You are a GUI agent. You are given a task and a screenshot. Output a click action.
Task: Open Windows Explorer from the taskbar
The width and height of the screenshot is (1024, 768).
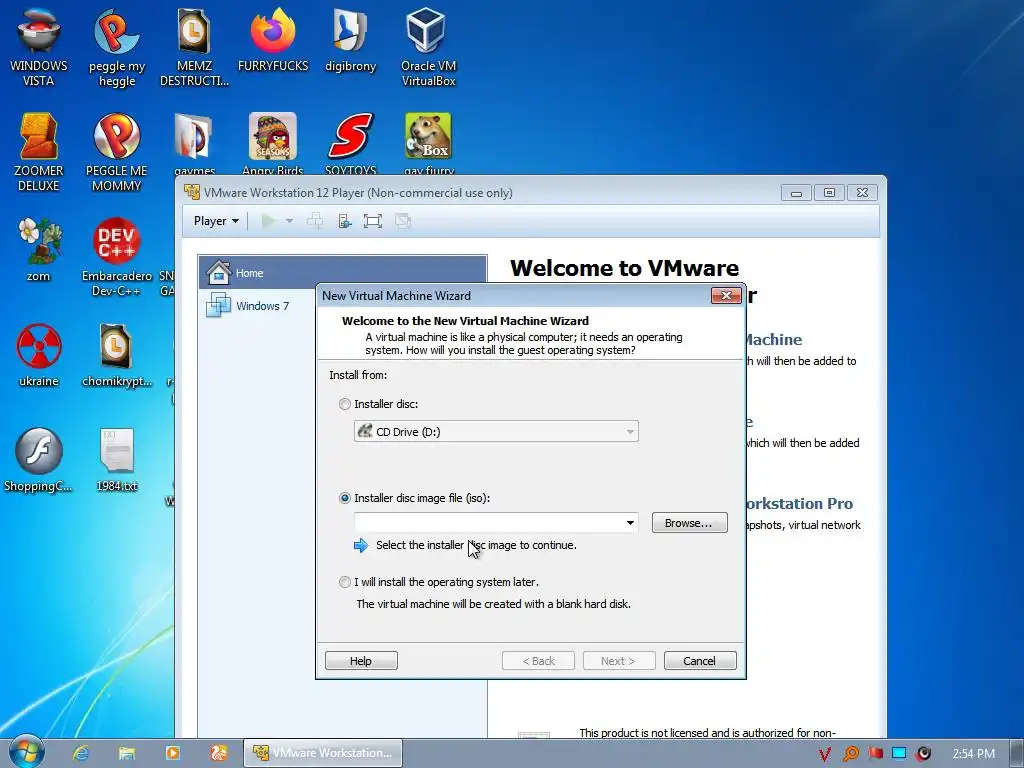click(127, 753)
